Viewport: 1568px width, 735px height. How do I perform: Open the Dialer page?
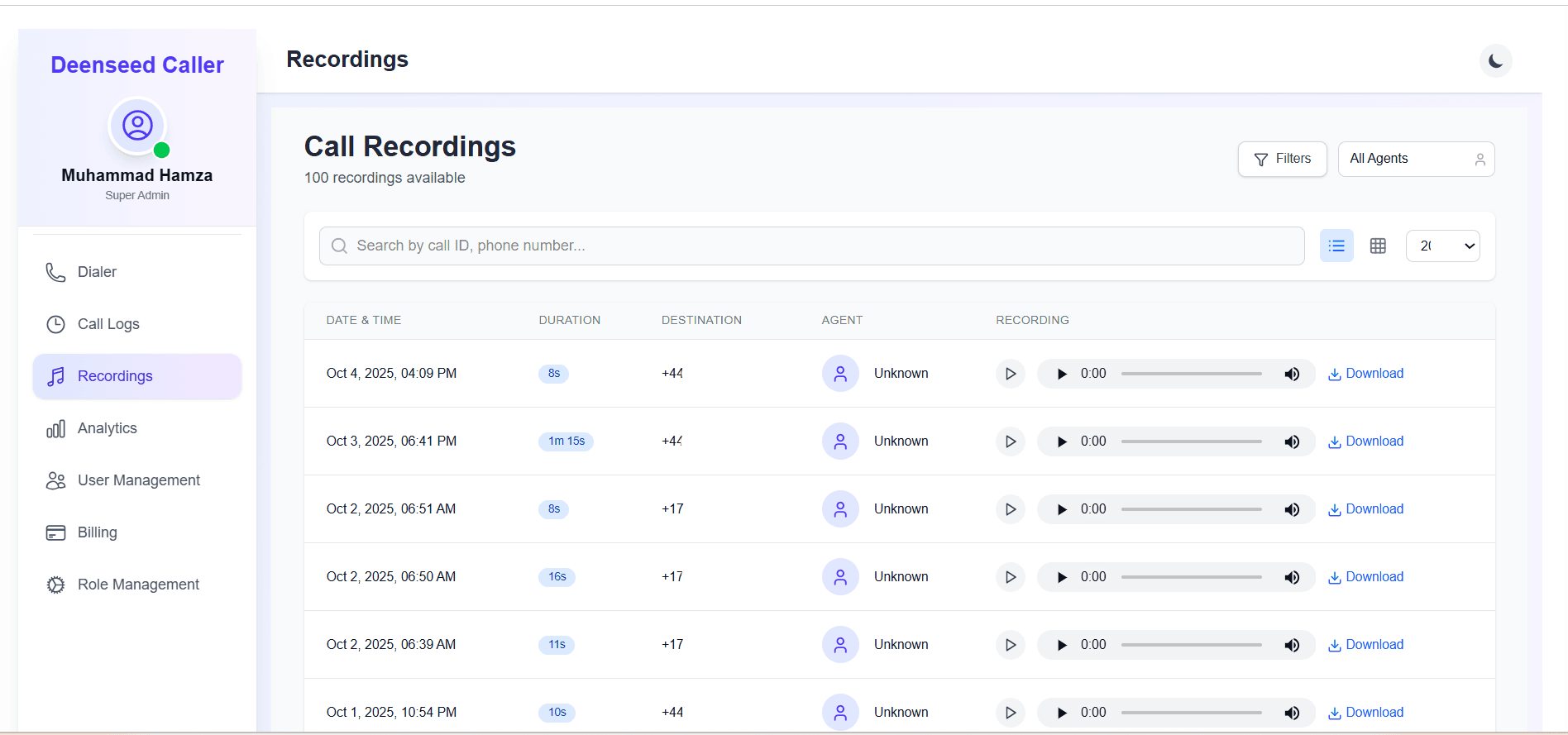137,272
